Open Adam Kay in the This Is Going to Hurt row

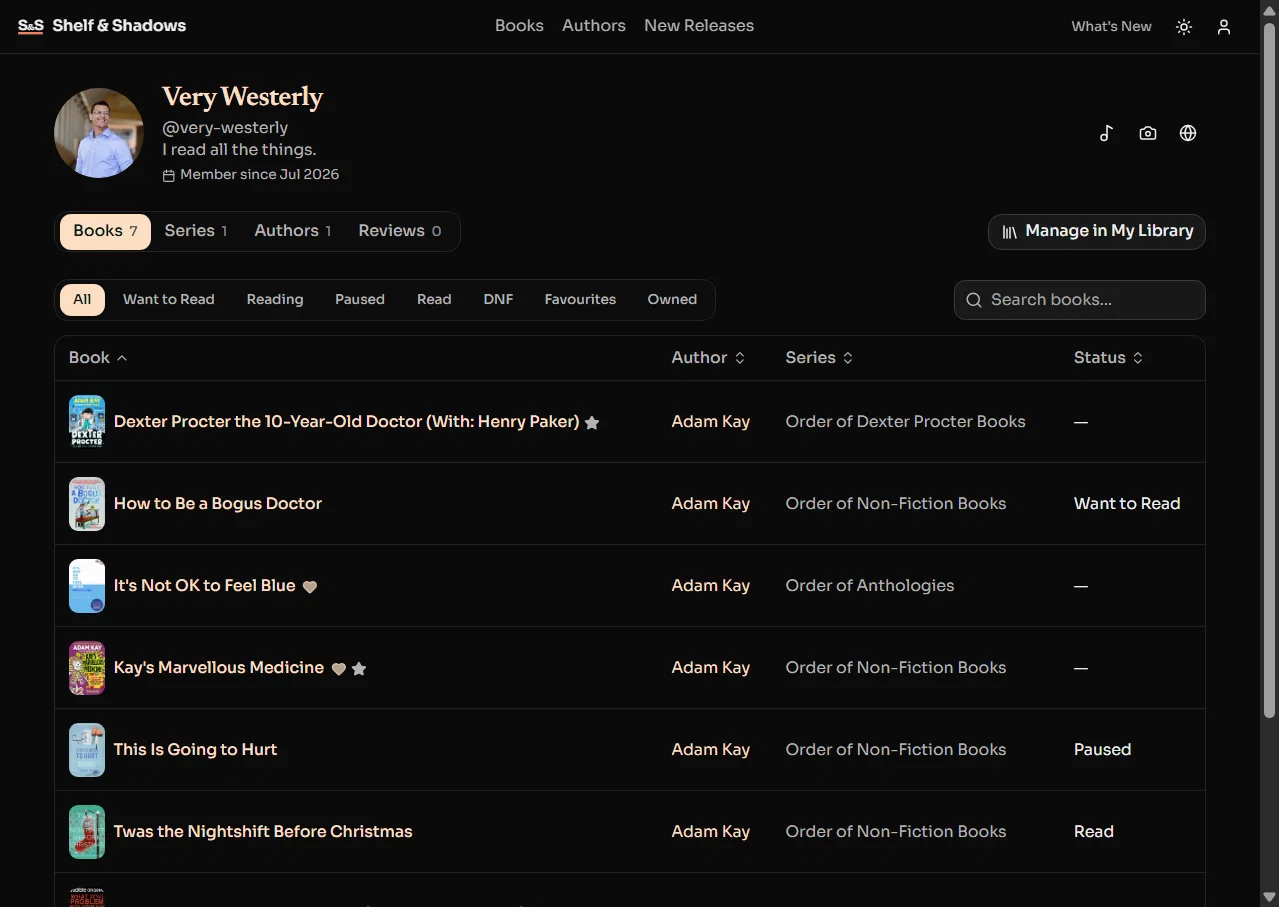[x=711, y=750]
